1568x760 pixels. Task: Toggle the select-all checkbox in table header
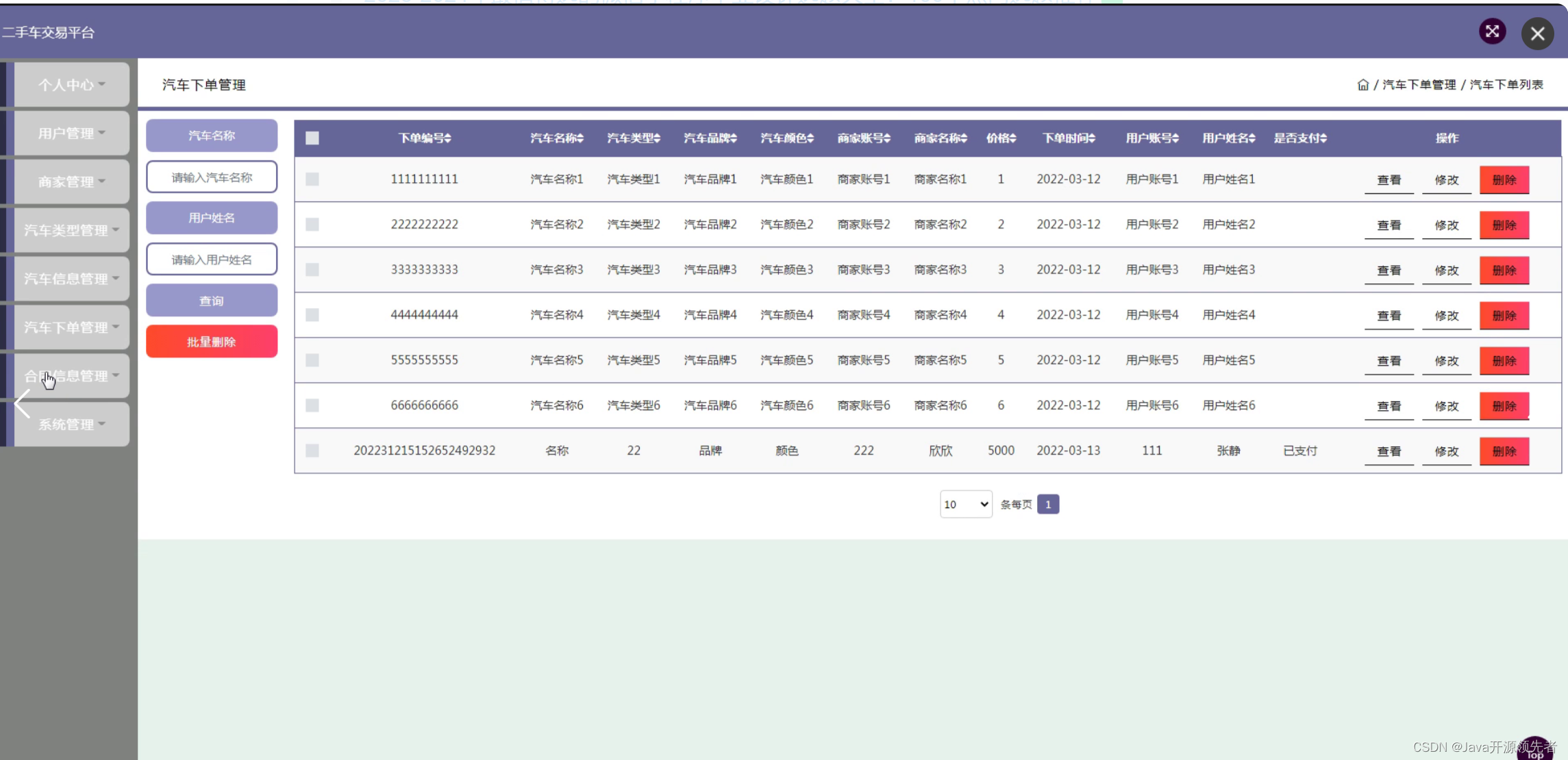[x=312, y=138]
